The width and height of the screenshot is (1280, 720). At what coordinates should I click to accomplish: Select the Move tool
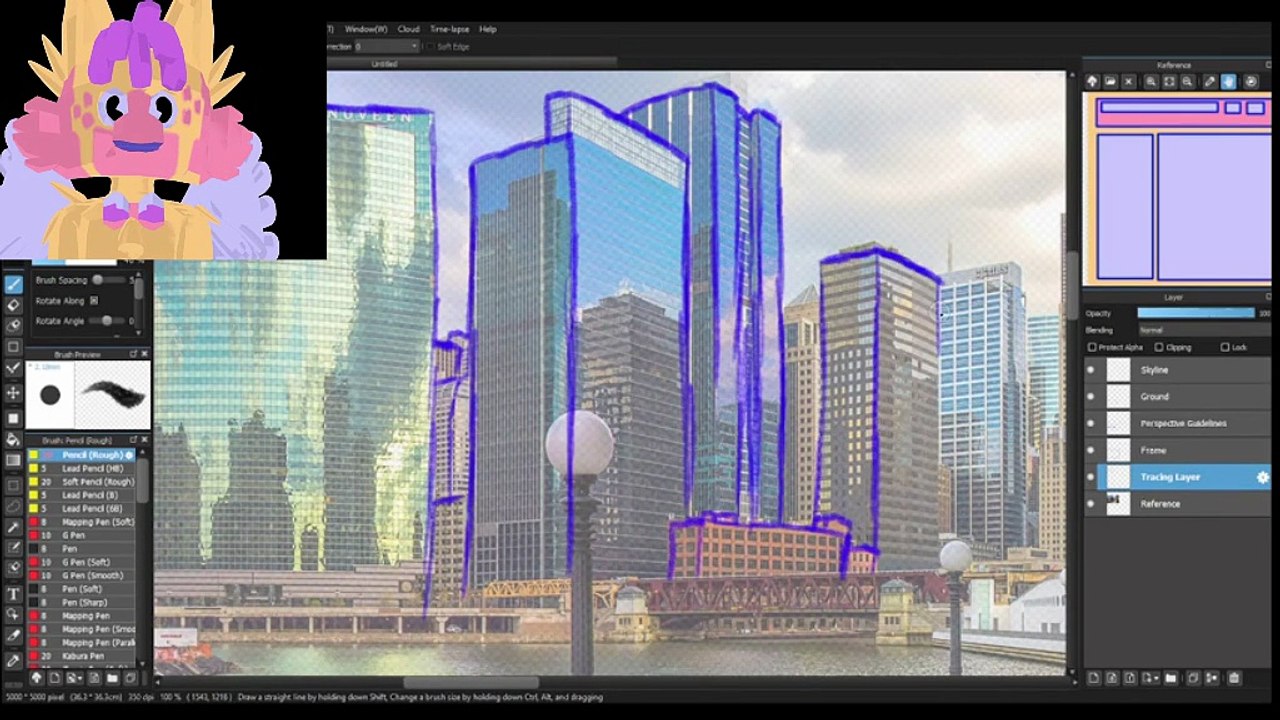click(14, 394)
